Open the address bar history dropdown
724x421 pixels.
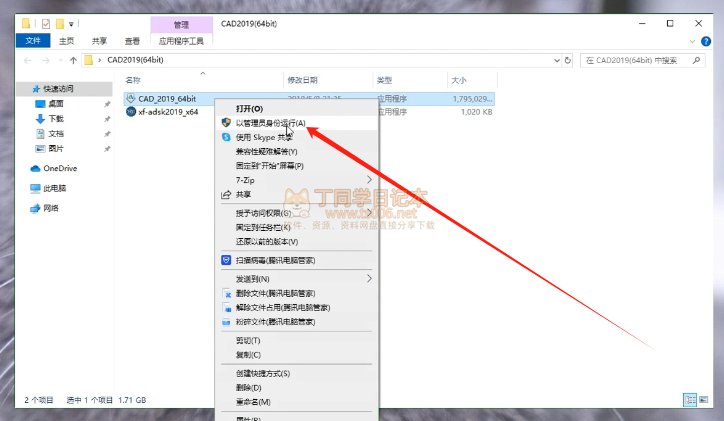557,60
